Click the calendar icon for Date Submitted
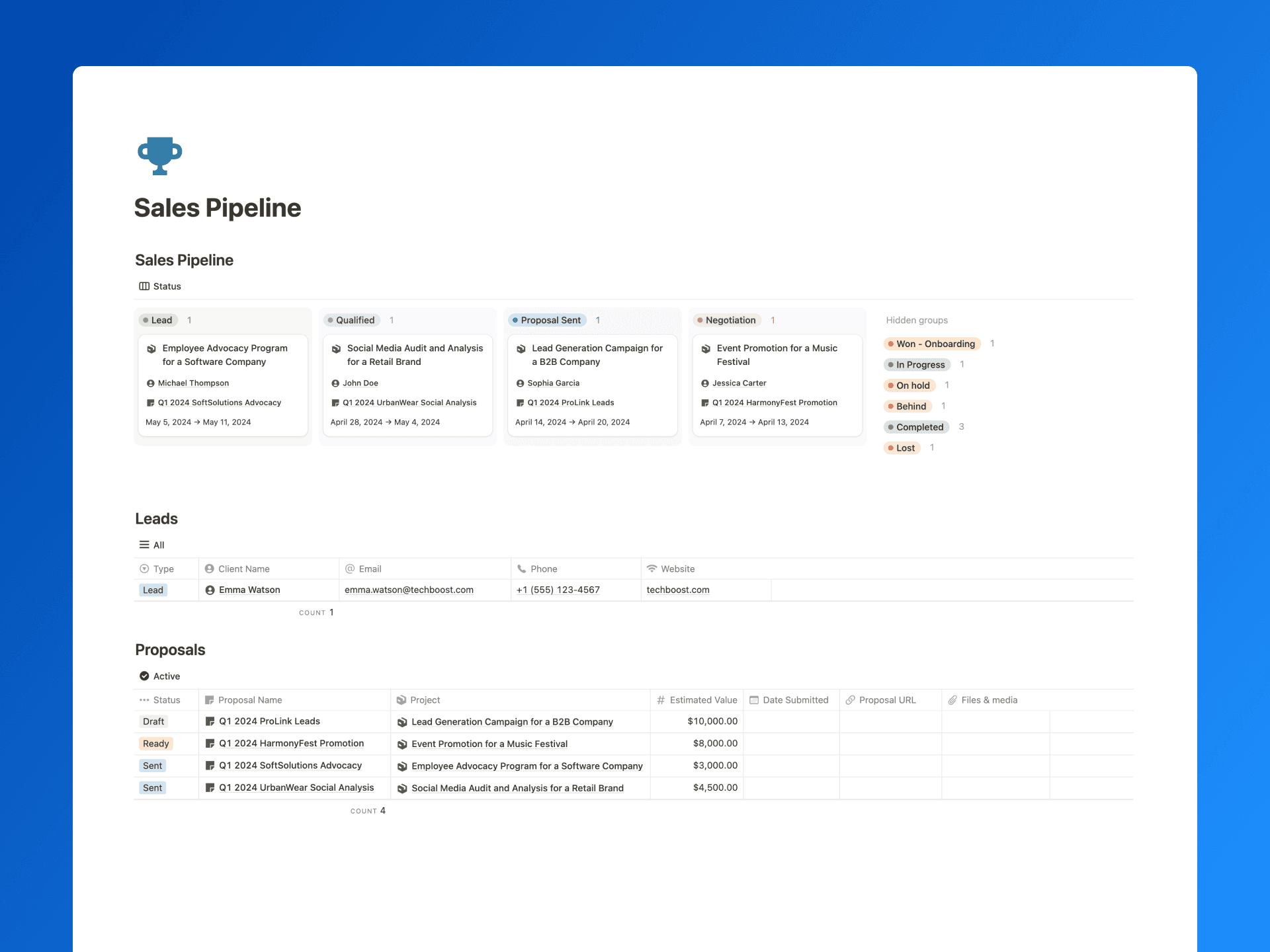The height and width of the screenshot is (952, 1270). (754, 700)
